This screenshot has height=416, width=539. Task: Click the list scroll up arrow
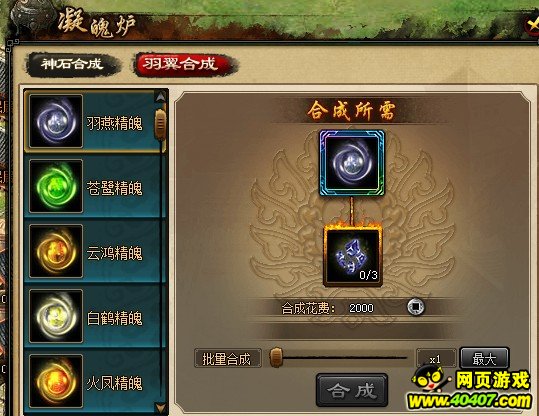point(161,98)
